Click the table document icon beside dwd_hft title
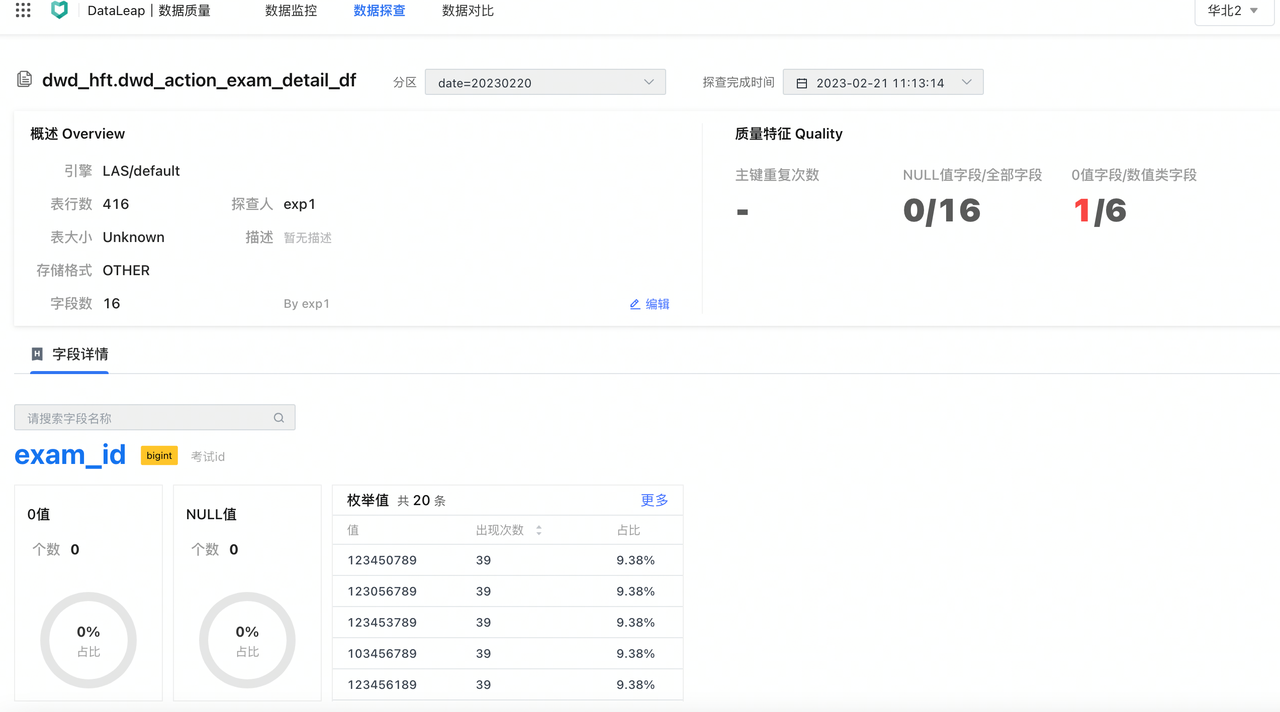 (24, 79)
